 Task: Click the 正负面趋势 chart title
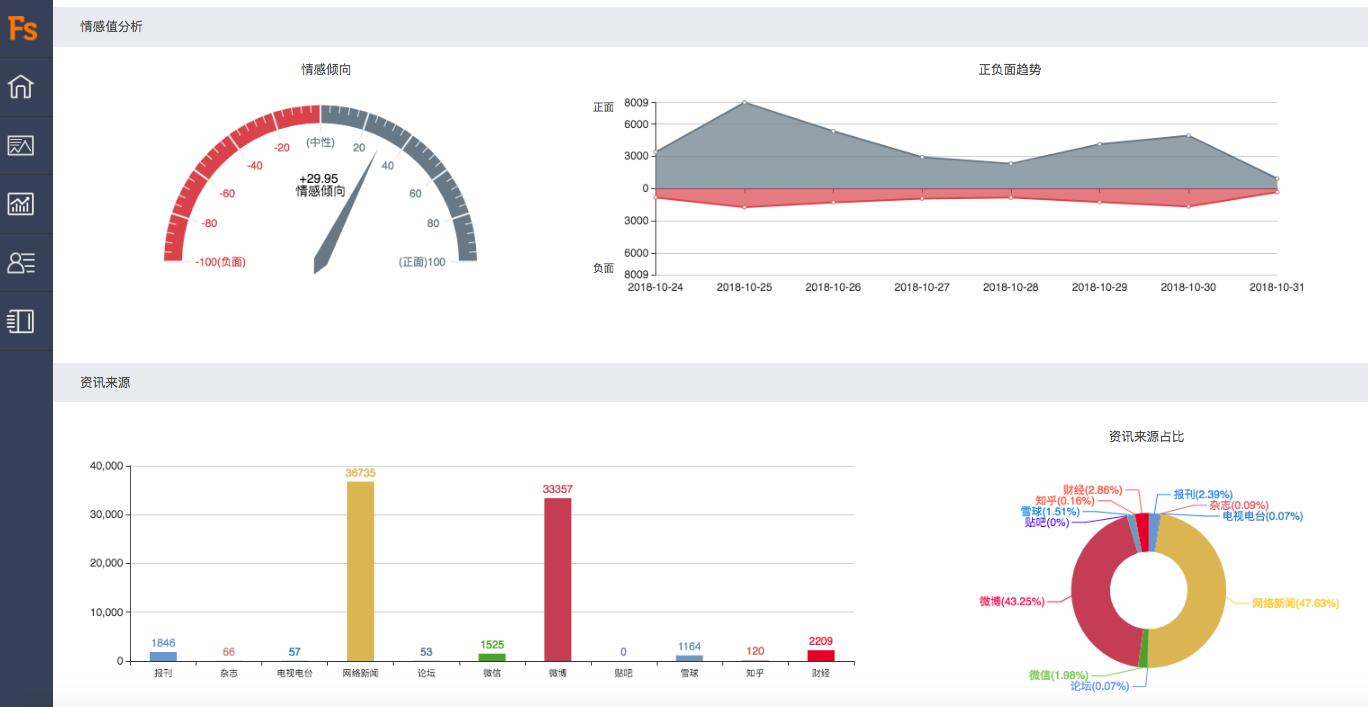point(1009,70)
